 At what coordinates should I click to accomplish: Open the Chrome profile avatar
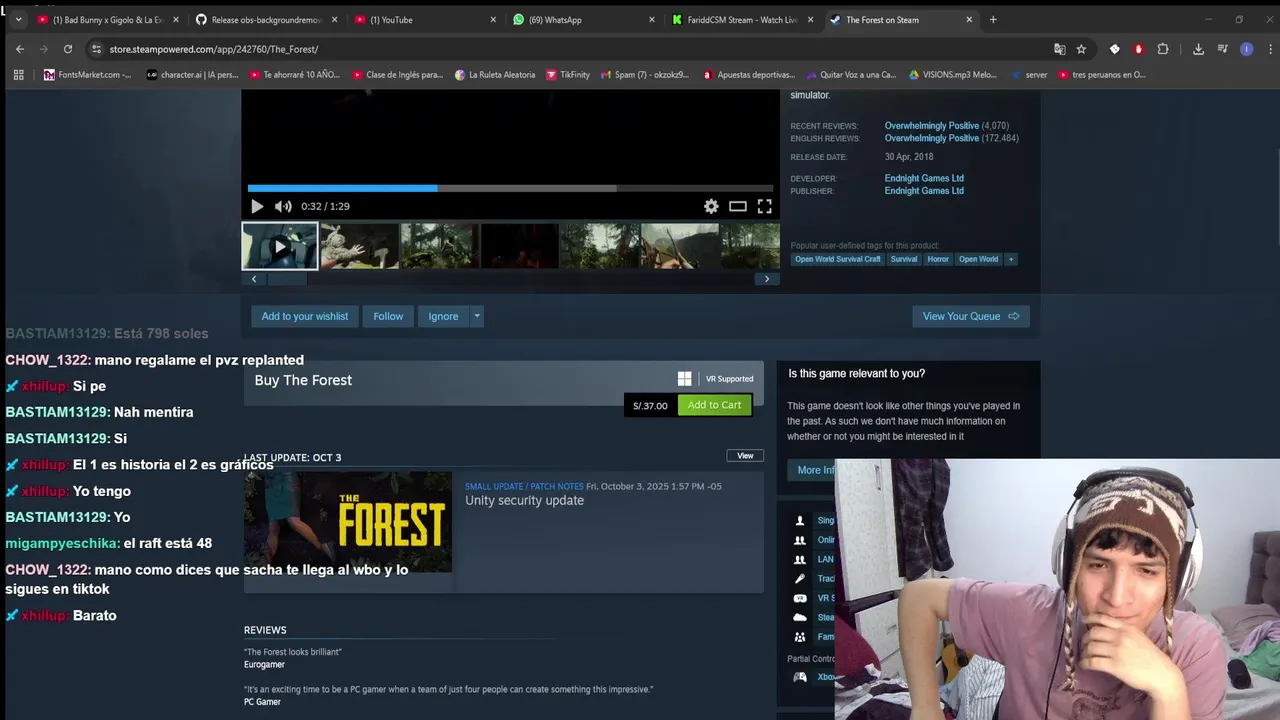1246,49
